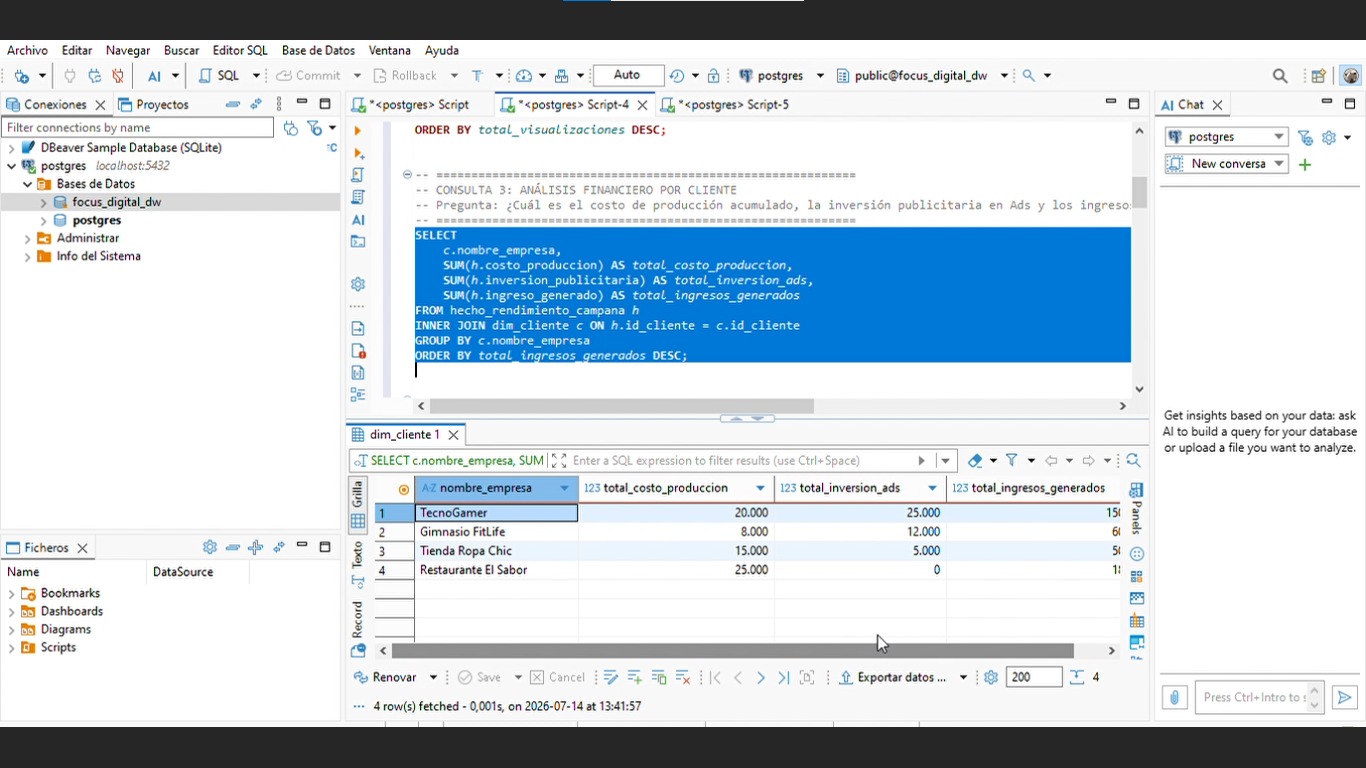The height and width of the screenshot is (768, 1366).
Task: Open result set settings gear icon
Action: pos(991,677)
